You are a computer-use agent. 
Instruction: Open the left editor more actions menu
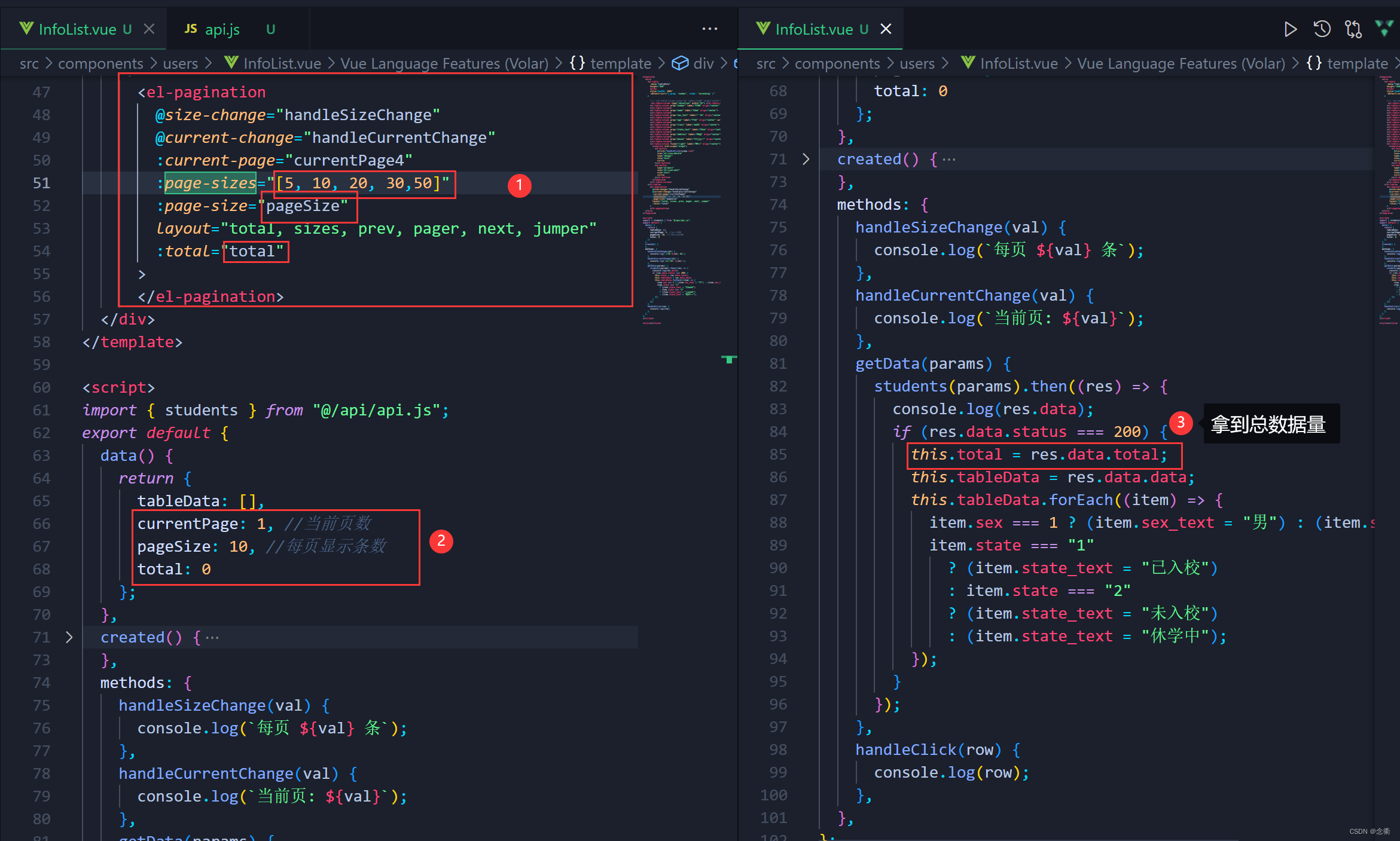pos(710,29)
